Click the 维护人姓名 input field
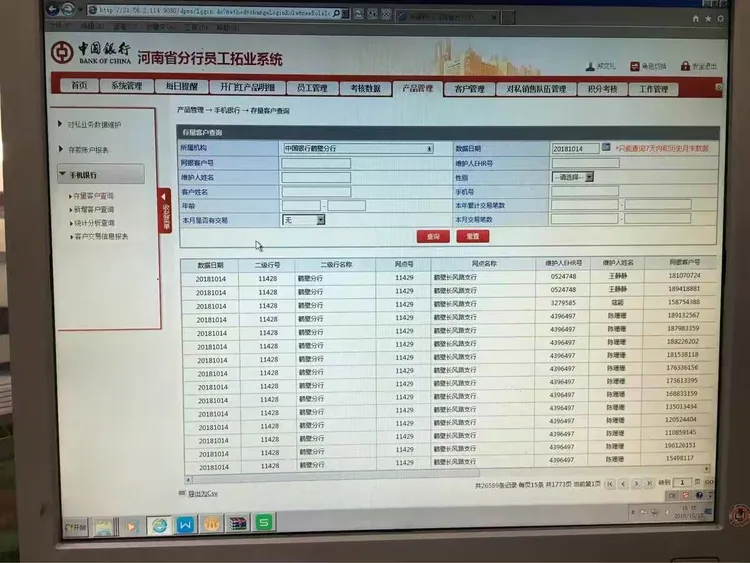The height and width of the screenshot is (563, 750). click(316, 177)
